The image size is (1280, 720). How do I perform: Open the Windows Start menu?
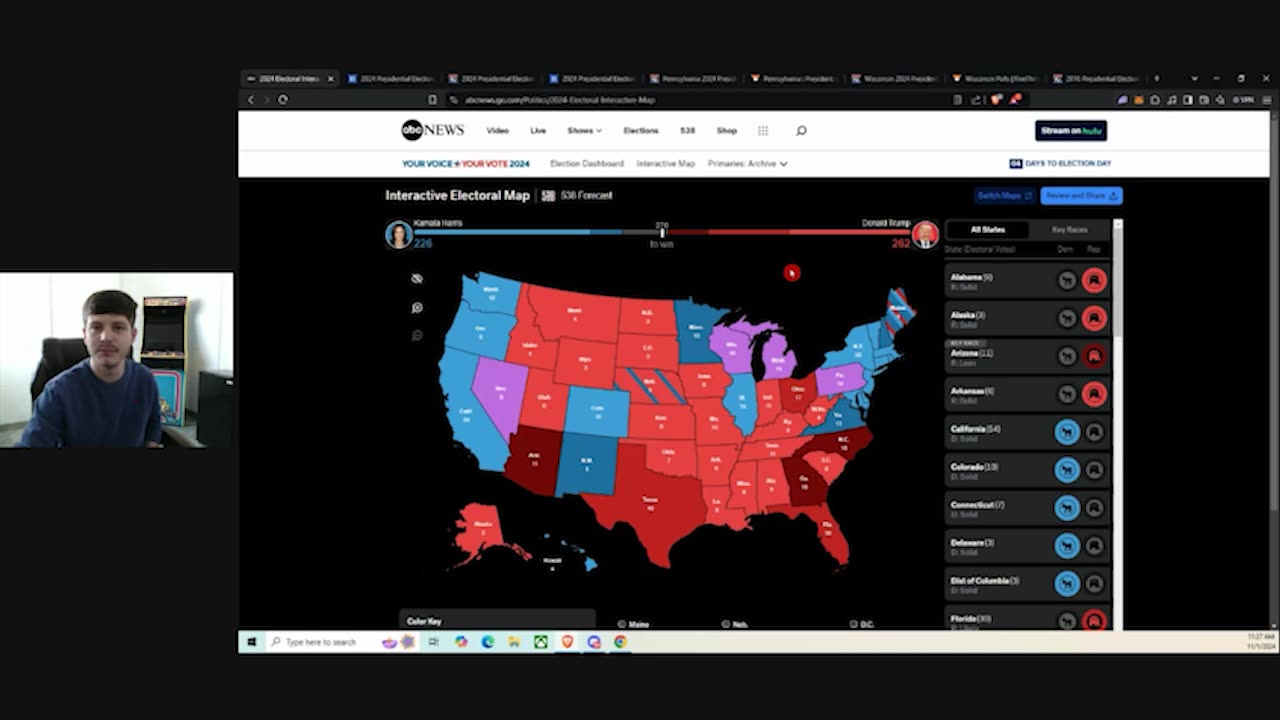point(251,642)
